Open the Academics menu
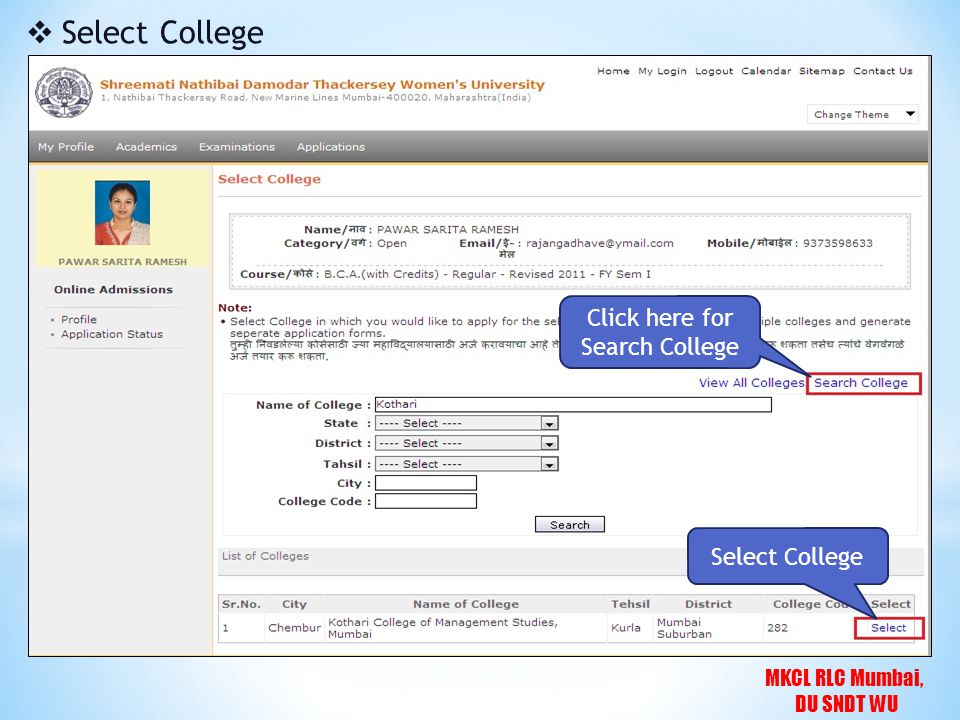 click(146, 147)
